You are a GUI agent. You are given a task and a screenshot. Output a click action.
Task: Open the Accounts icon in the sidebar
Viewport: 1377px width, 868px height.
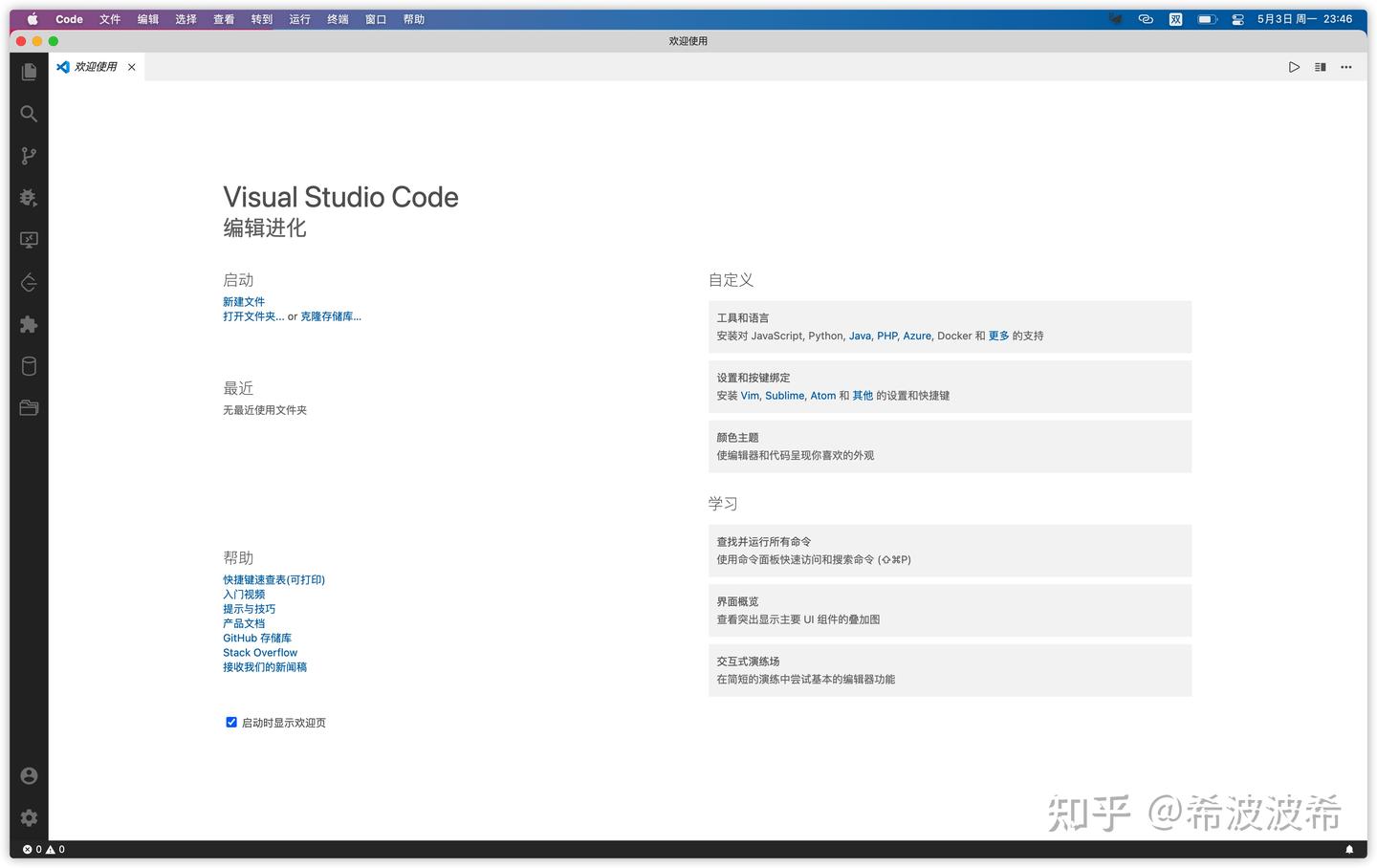point(28,775)
